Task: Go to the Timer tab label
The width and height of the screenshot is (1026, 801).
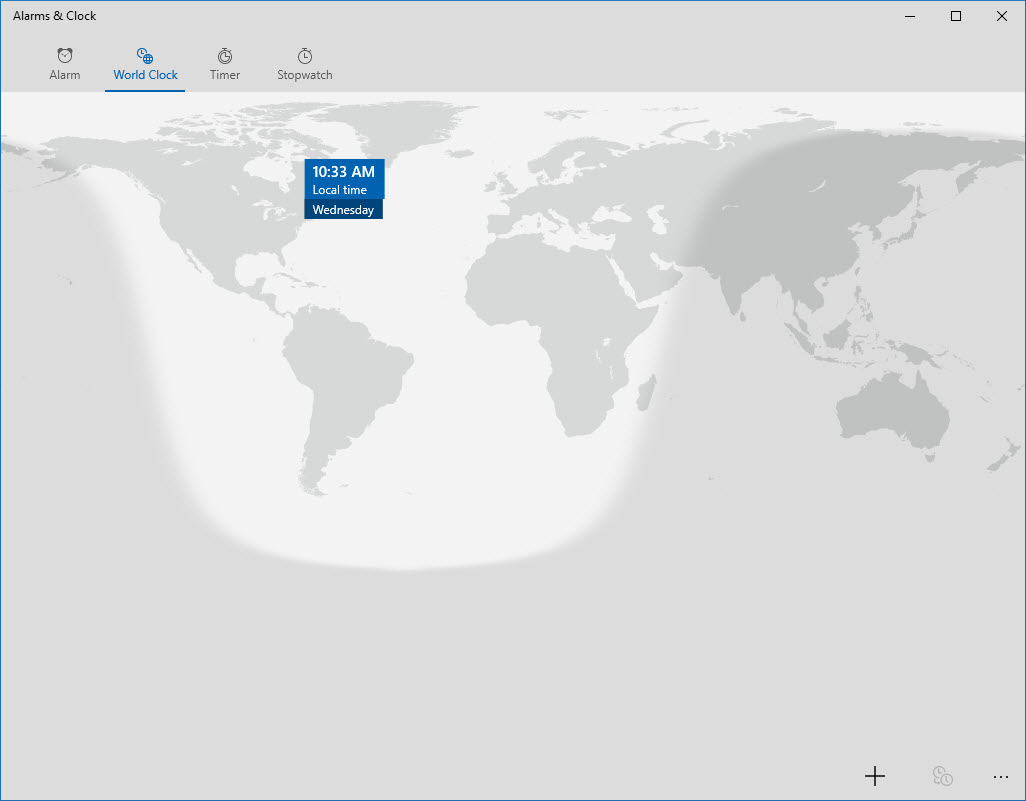Action: [x=225, y=75]
